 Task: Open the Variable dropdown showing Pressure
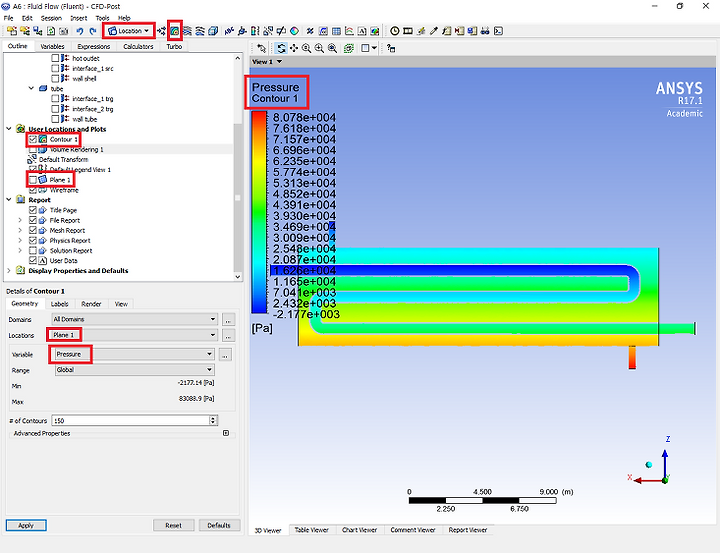[x=135, y=354]
